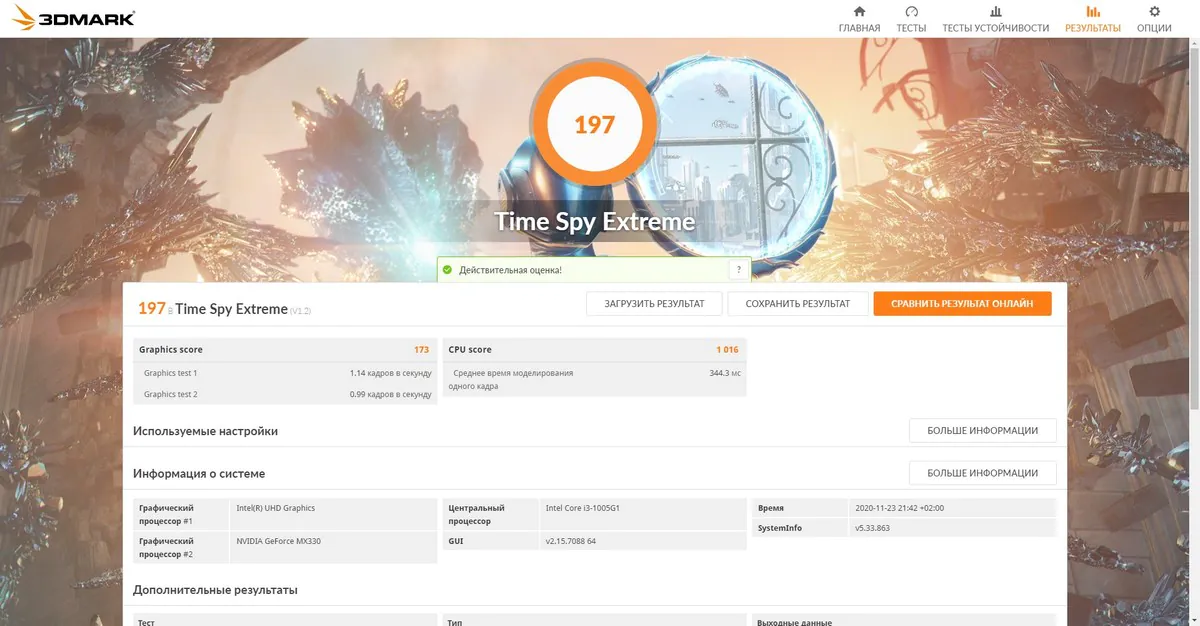Click Используемые настройки section heading
Viewport: 1200px width, 626px height.
205,431
